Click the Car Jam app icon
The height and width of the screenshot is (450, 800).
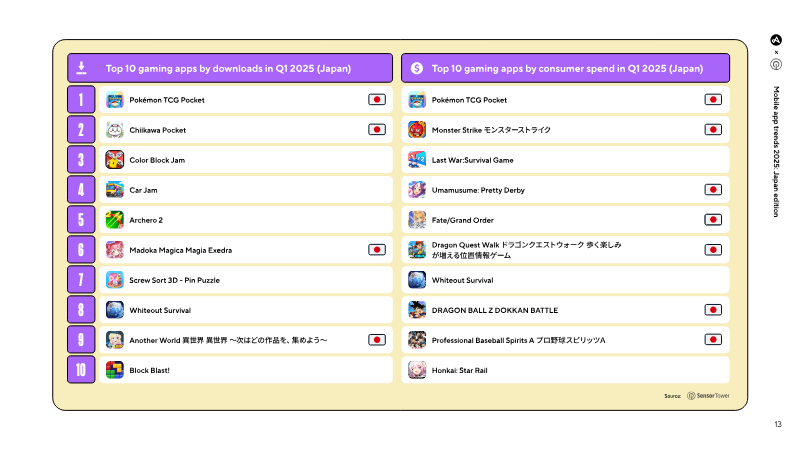[x=115, y=190]
